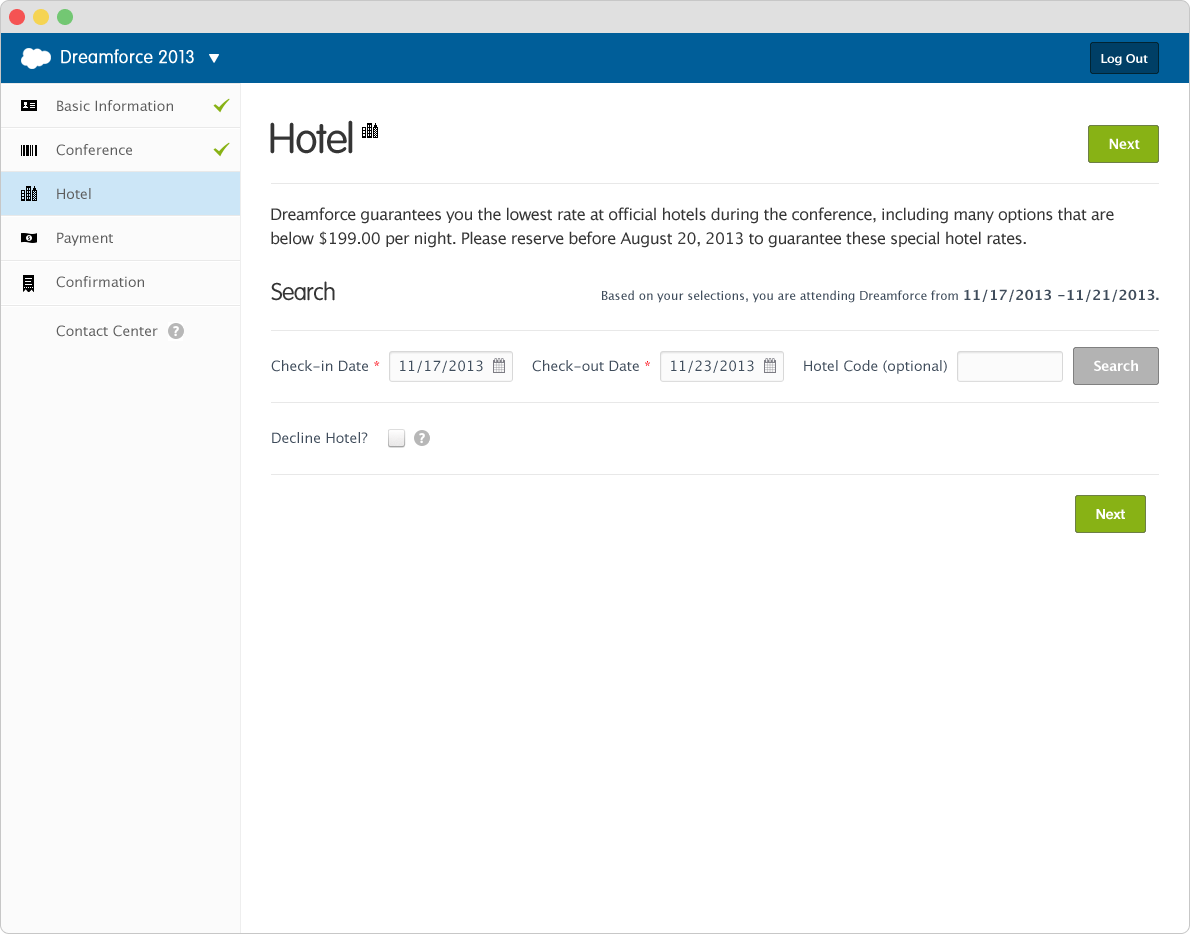This screenshot has width=1190, height=934.
Task: Click the Hotel page heading
Action: point(312,139)
